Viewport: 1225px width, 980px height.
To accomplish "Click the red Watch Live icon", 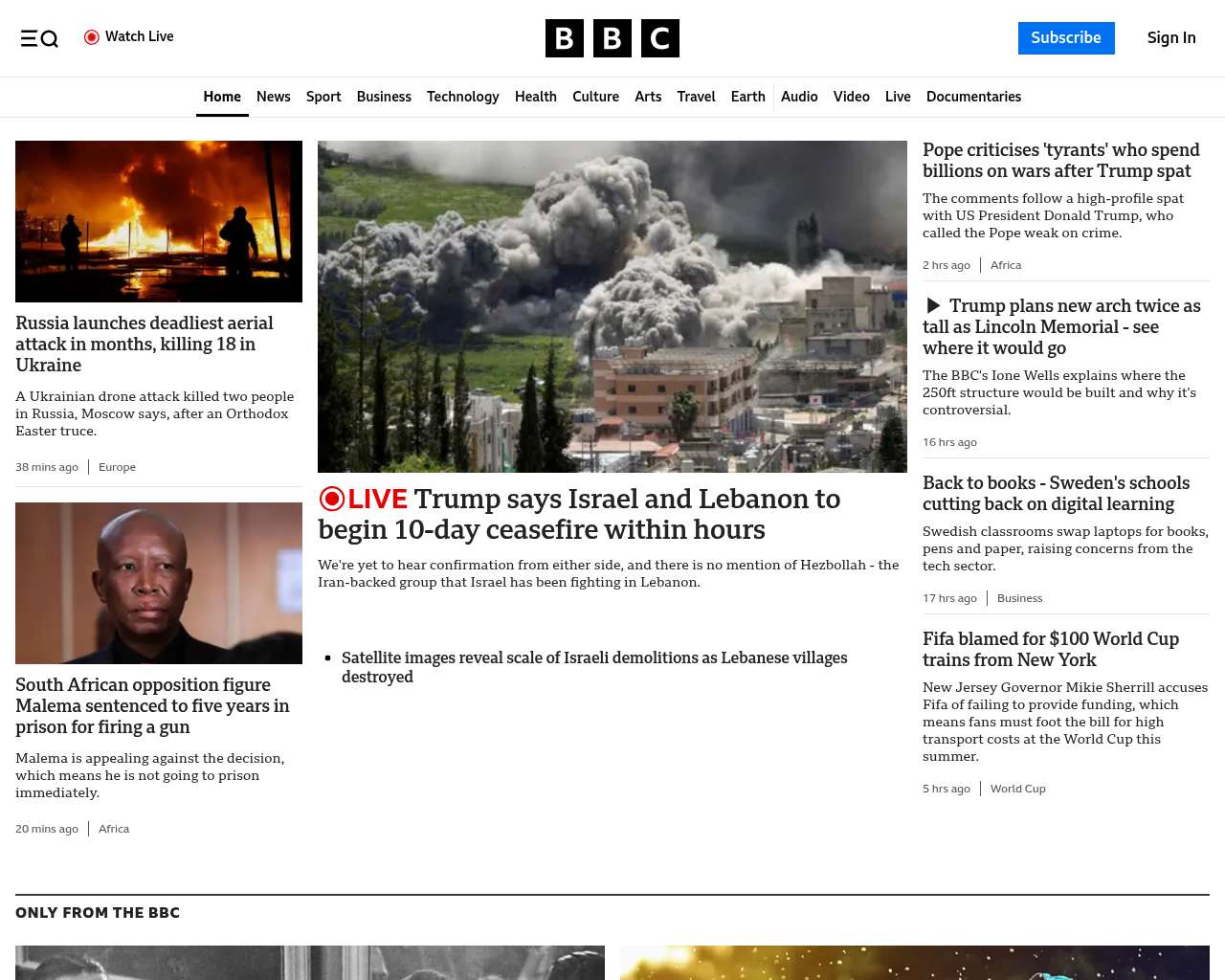I will [x=92, y=37].
